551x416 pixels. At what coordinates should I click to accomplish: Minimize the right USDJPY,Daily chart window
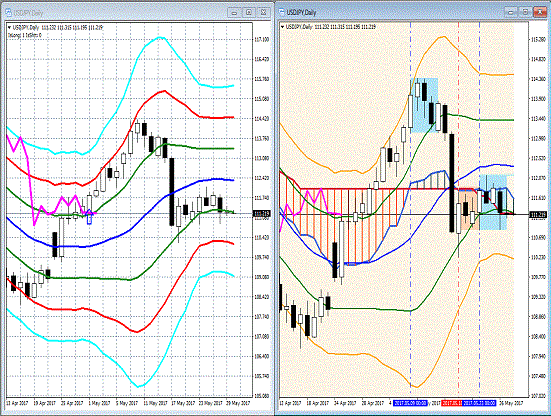(510, 12)
